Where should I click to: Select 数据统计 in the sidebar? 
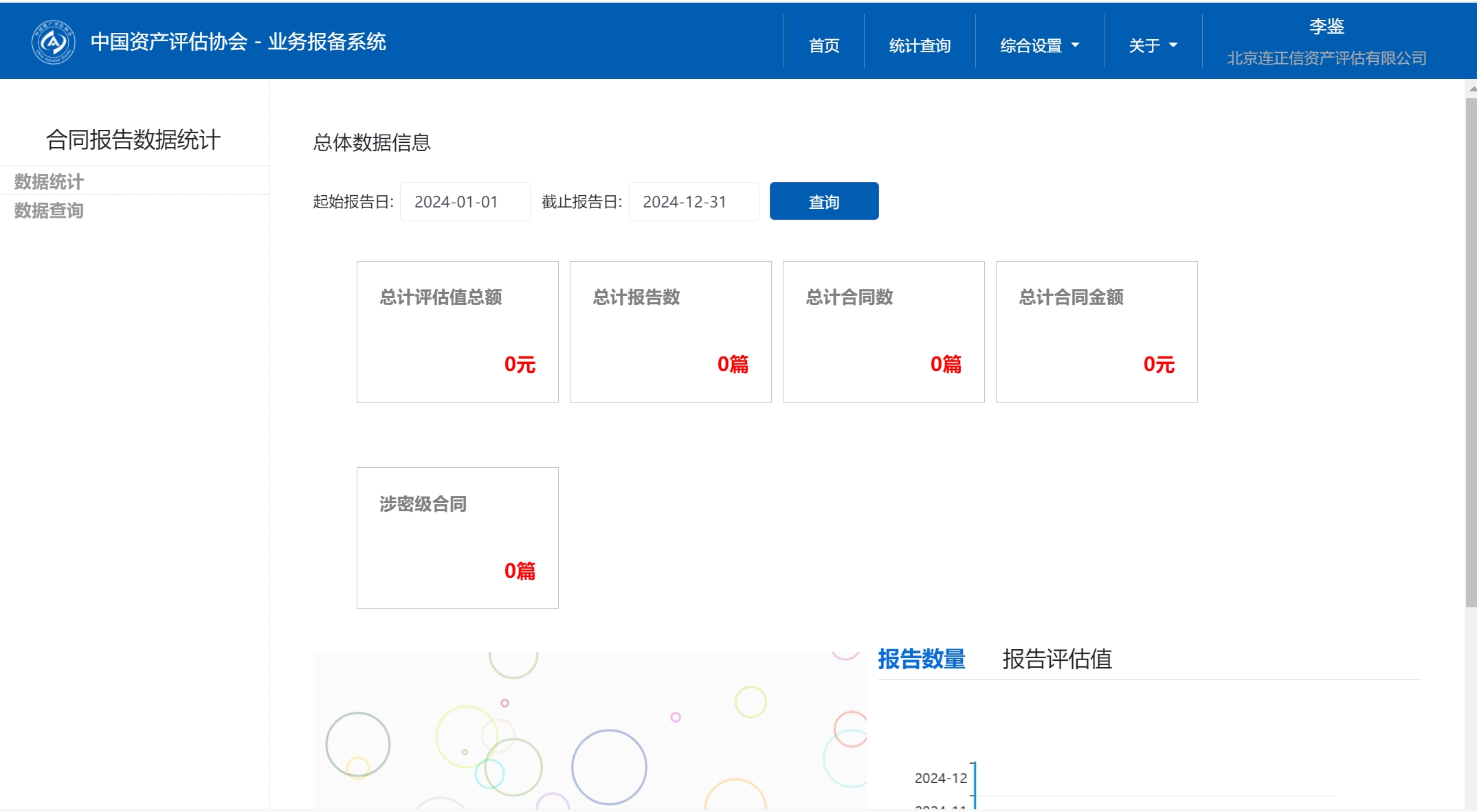coord(49,181)
